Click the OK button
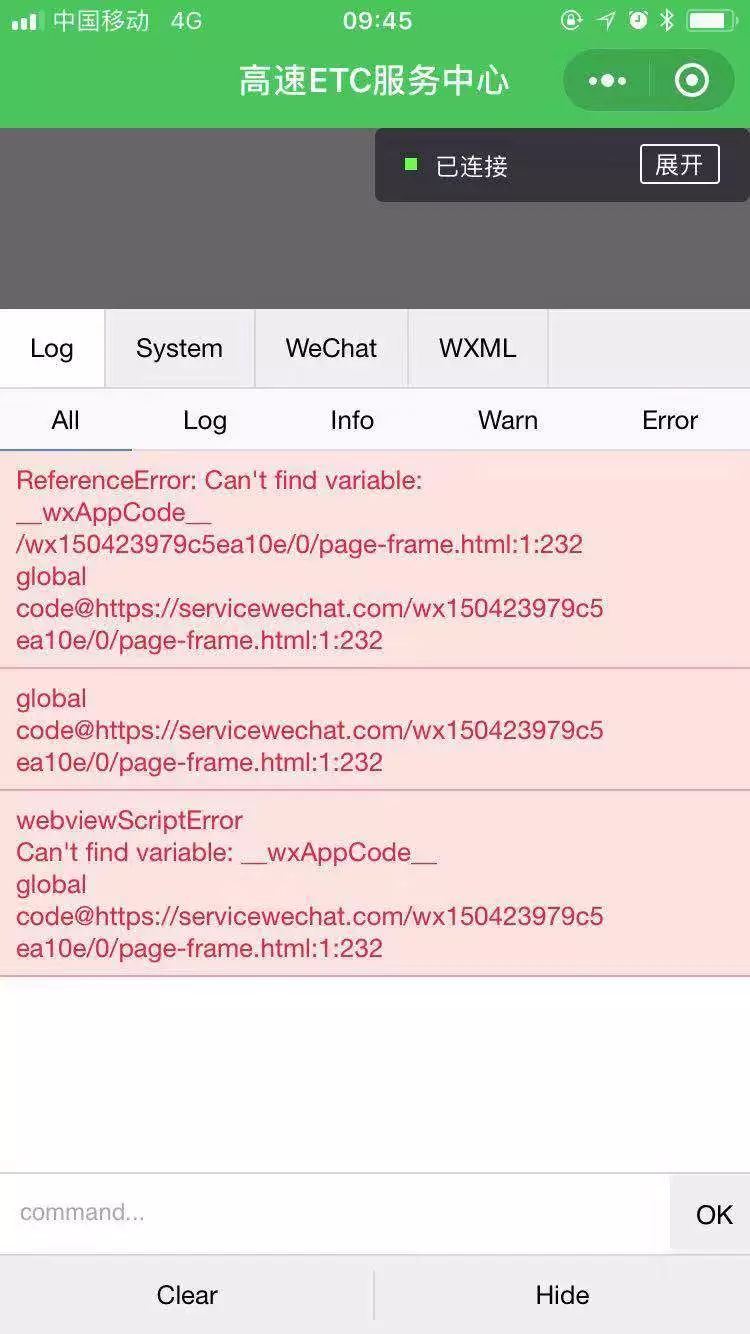Image resolution: width=750 pixels, height=1334 pixels. pyautogui.click(x=714, y=1214)
